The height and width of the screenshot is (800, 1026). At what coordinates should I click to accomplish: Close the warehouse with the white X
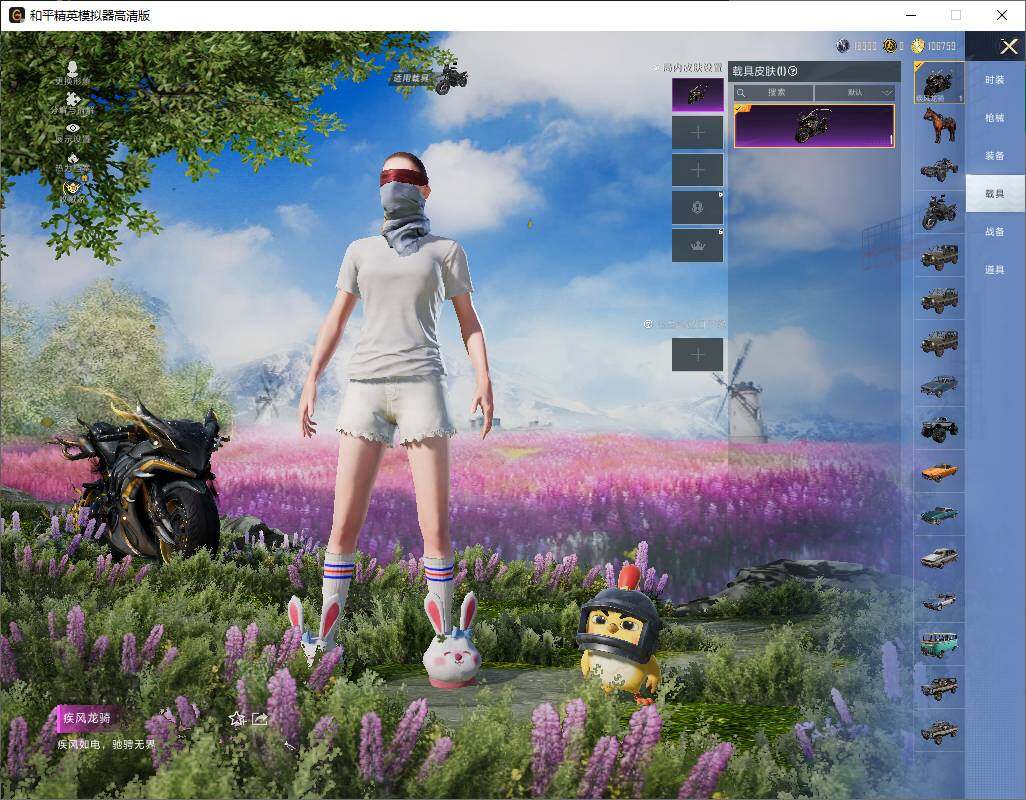1008,47
